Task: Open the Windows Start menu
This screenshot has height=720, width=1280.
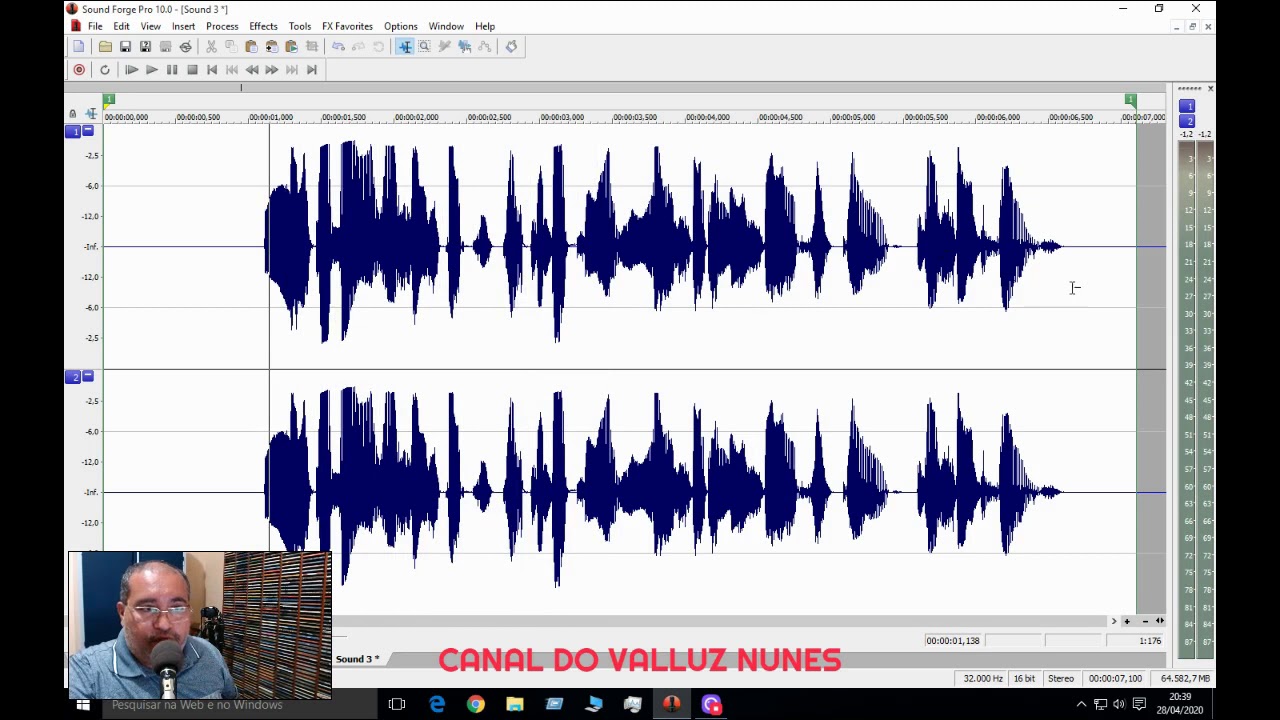Action: tap(84, 705)
